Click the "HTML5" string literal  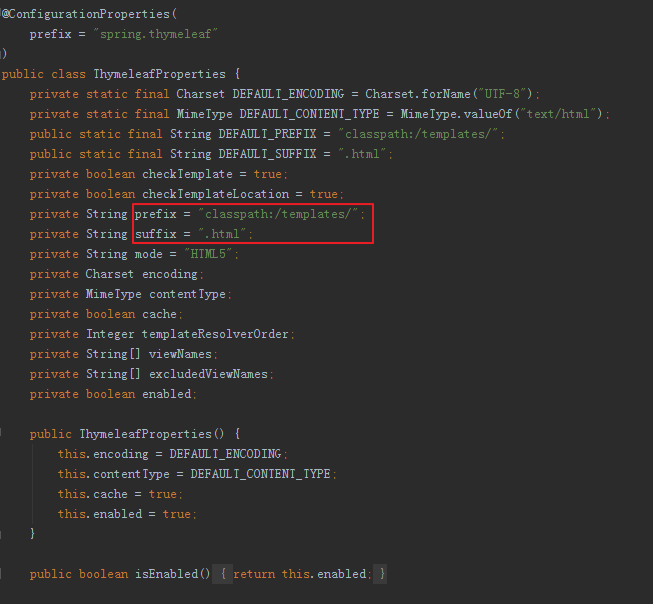[x=208, y=254]
